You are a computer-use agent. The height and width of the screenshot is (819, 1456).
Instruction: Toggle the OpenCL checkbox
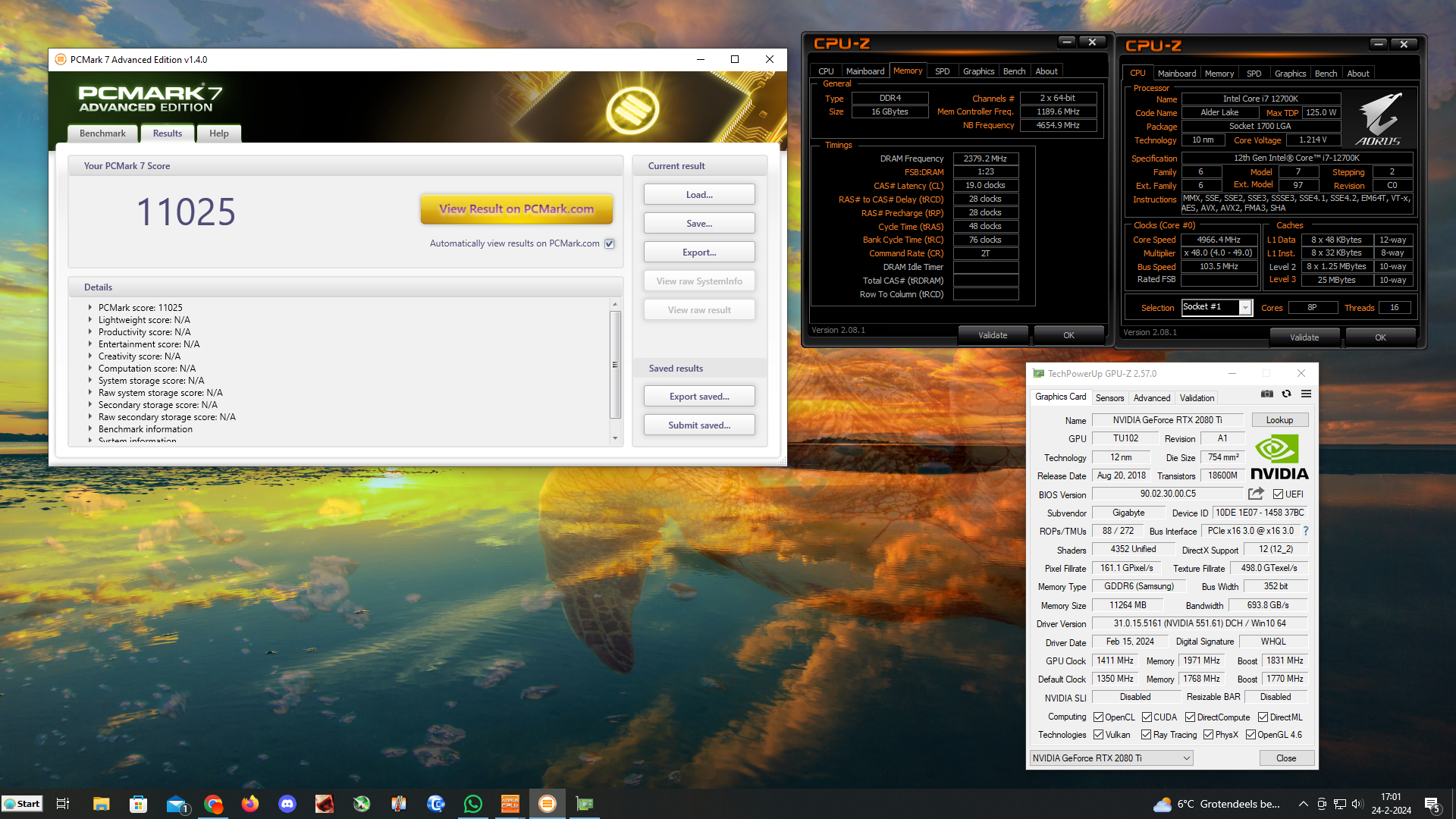click(1098, 717)
